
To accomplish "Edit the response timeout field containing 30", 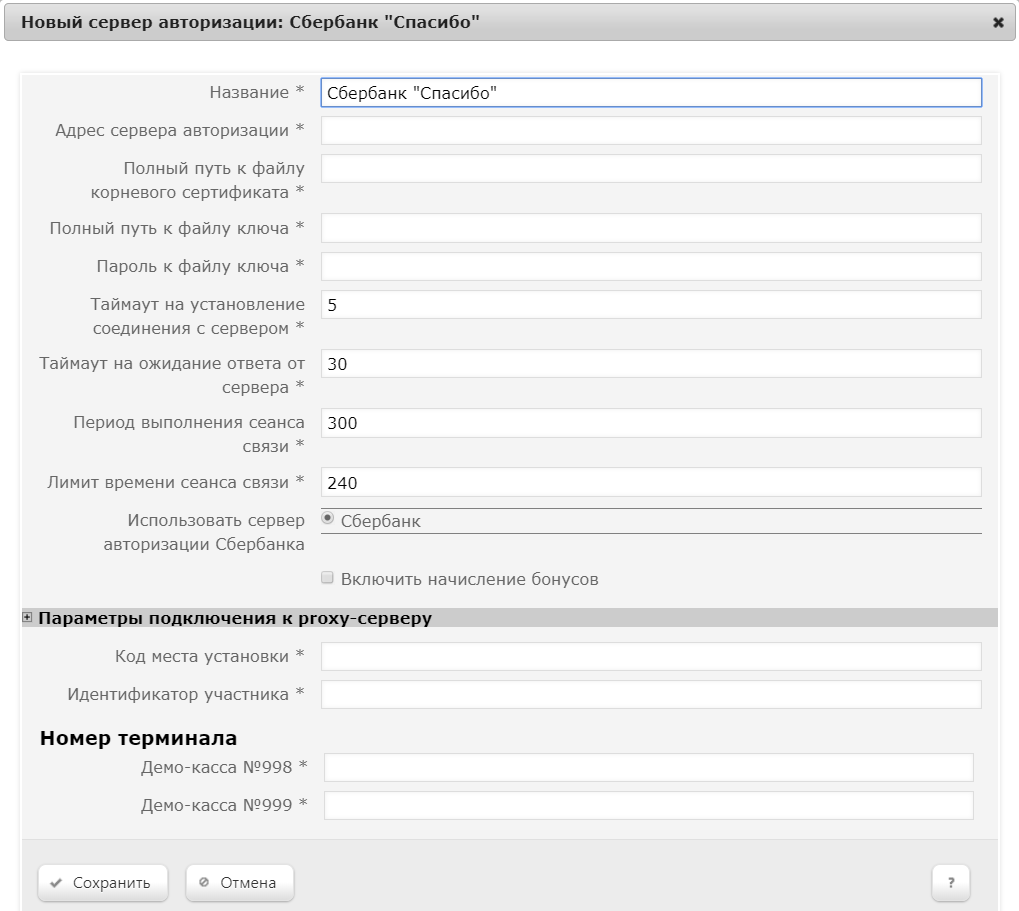I will 651,364.
